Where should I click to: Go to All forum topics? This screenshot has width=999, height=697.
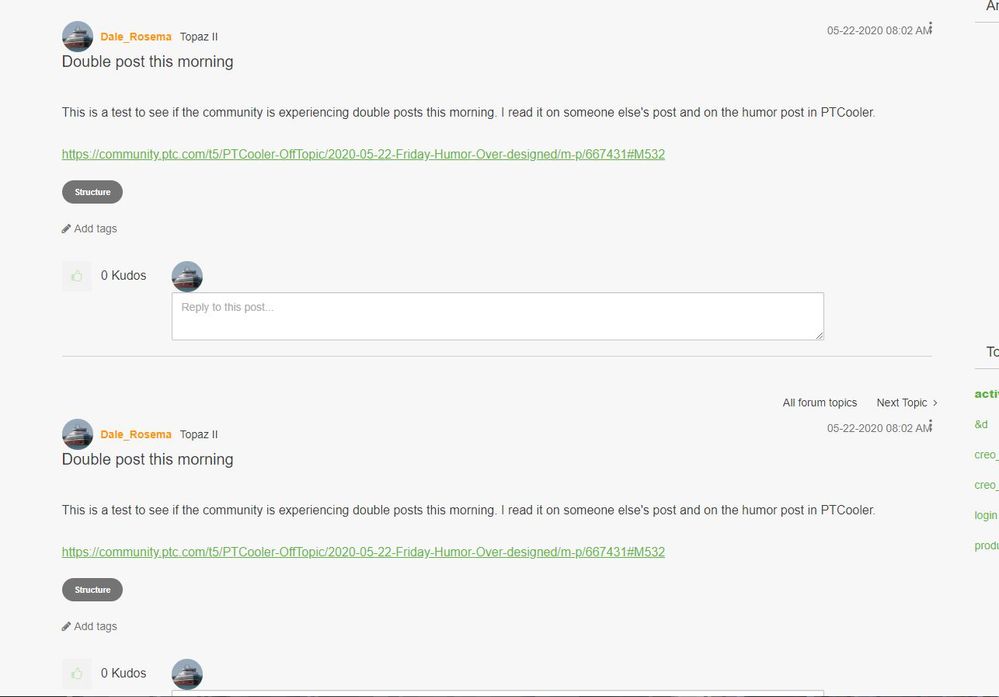pos(819,403)
